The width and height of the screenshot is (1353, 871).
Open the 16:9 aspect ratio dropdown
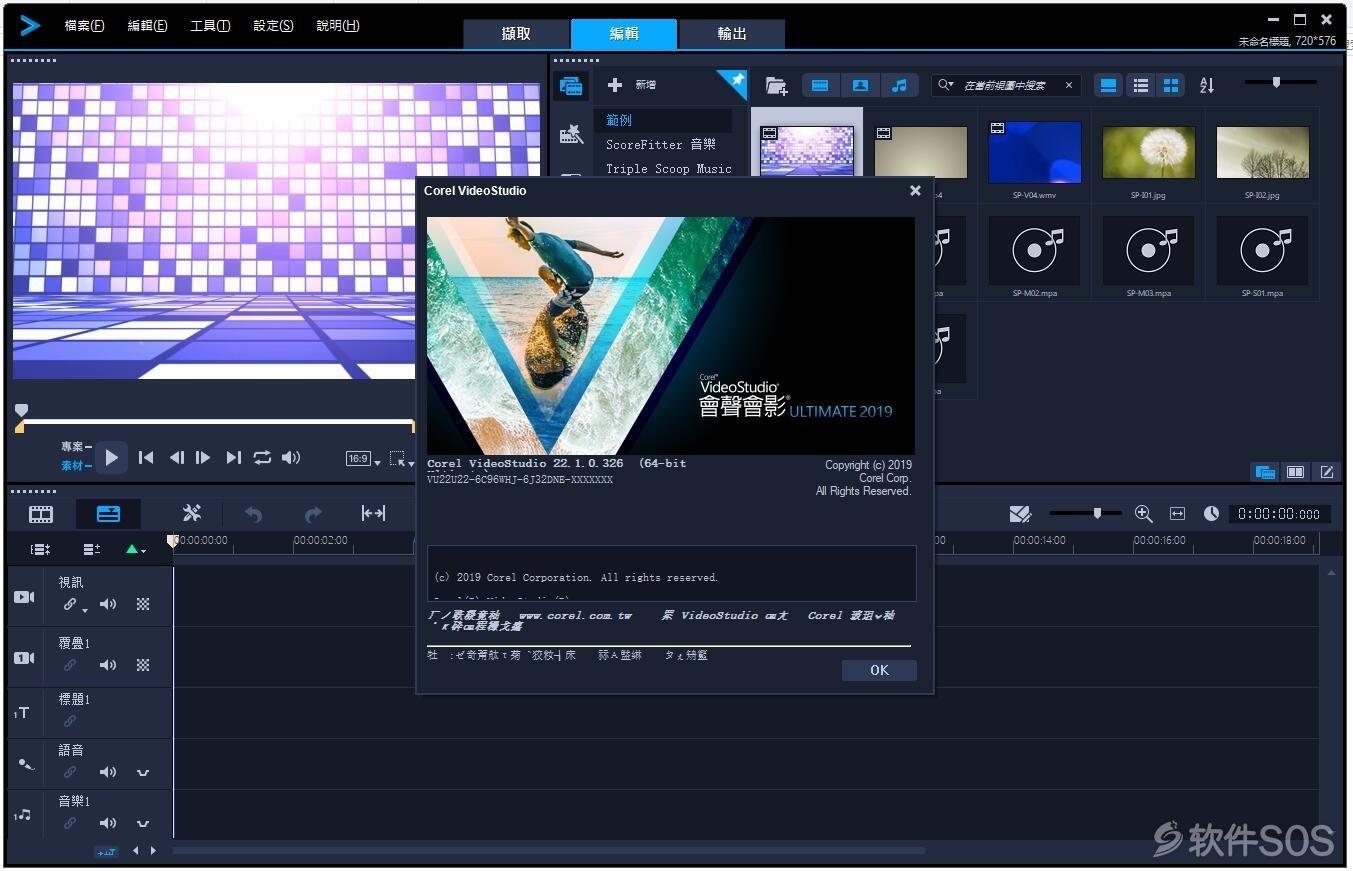point(363,459)
